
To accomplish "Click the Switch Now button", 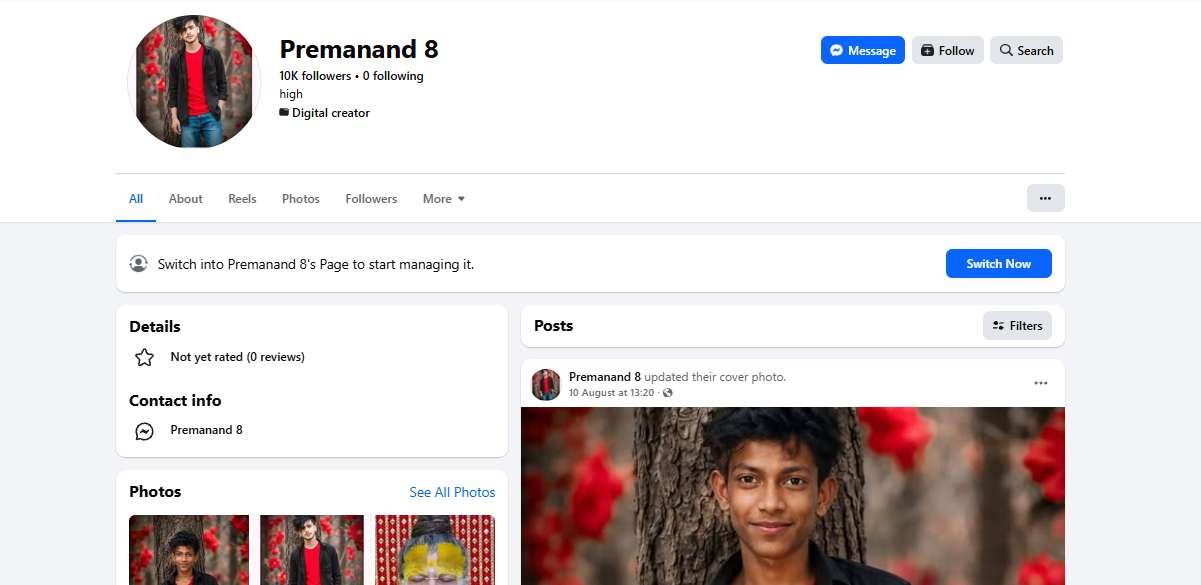I will click(998, 264).
